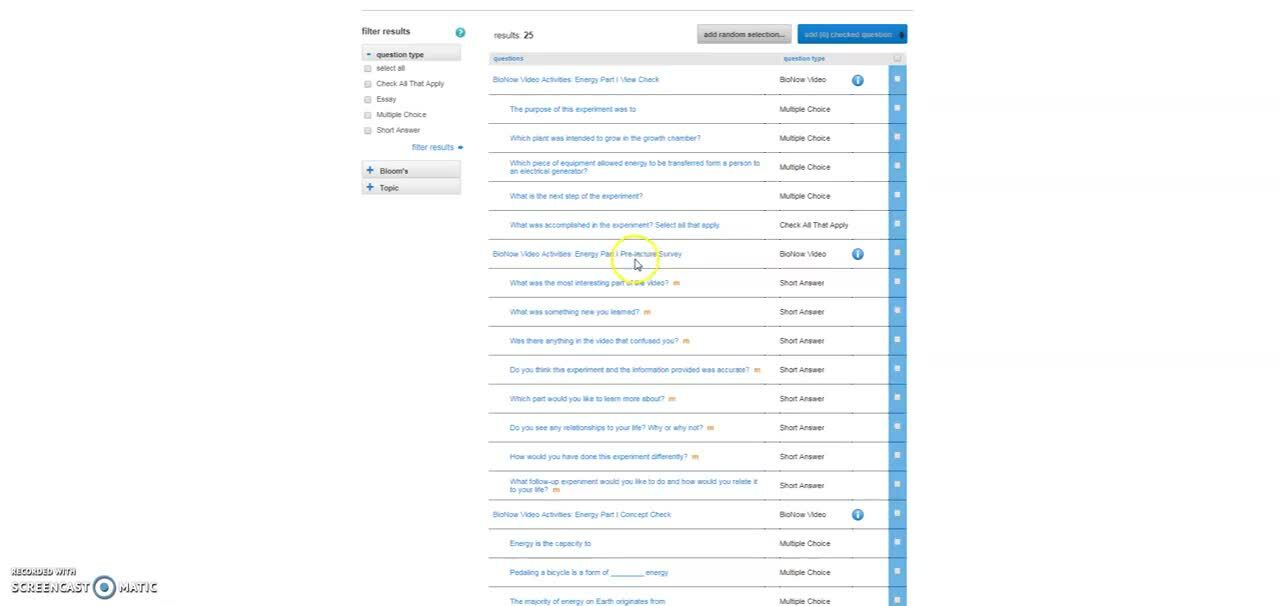The image size is (1280, 606).
Task: Tick the Short Answer filter checkbox
Action: point(368,131)
